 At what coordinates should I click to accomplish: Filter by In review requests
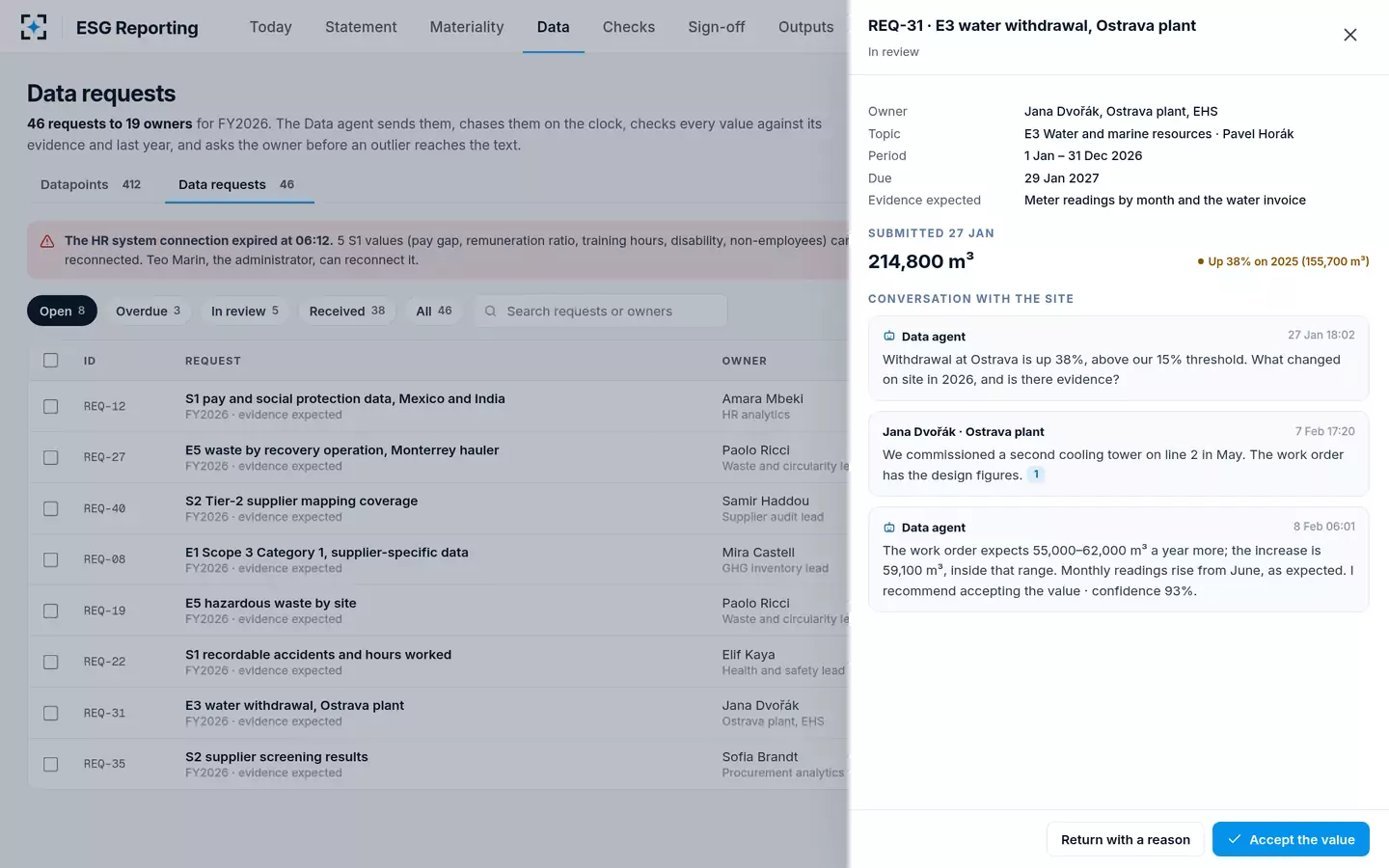(245, 311)
